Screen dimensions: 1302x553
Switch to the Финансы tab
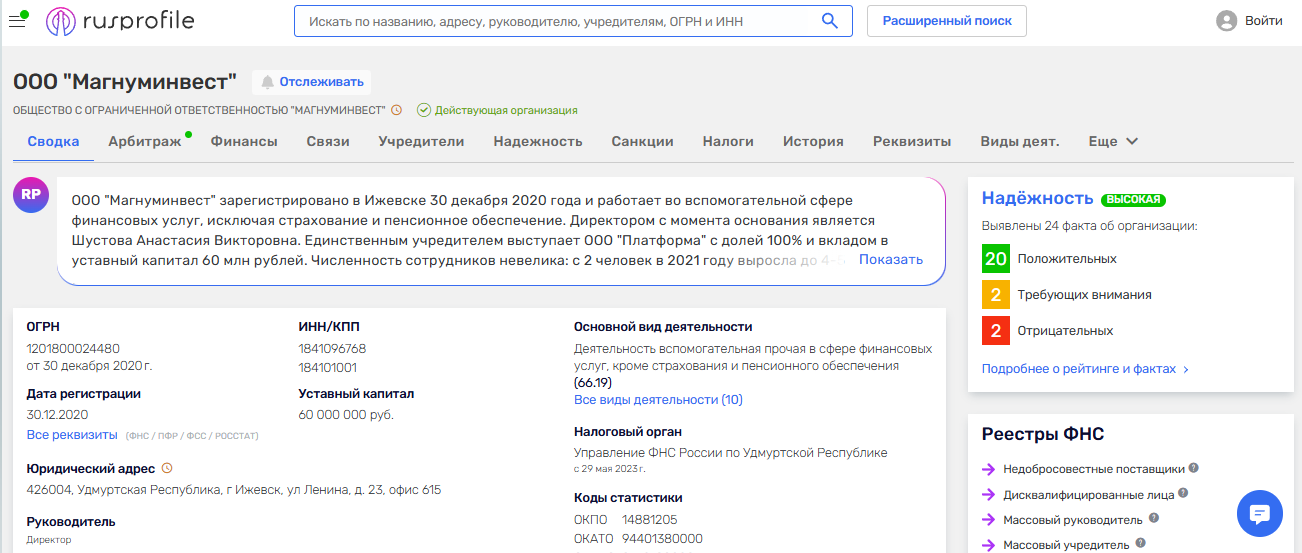pos(244,141)
